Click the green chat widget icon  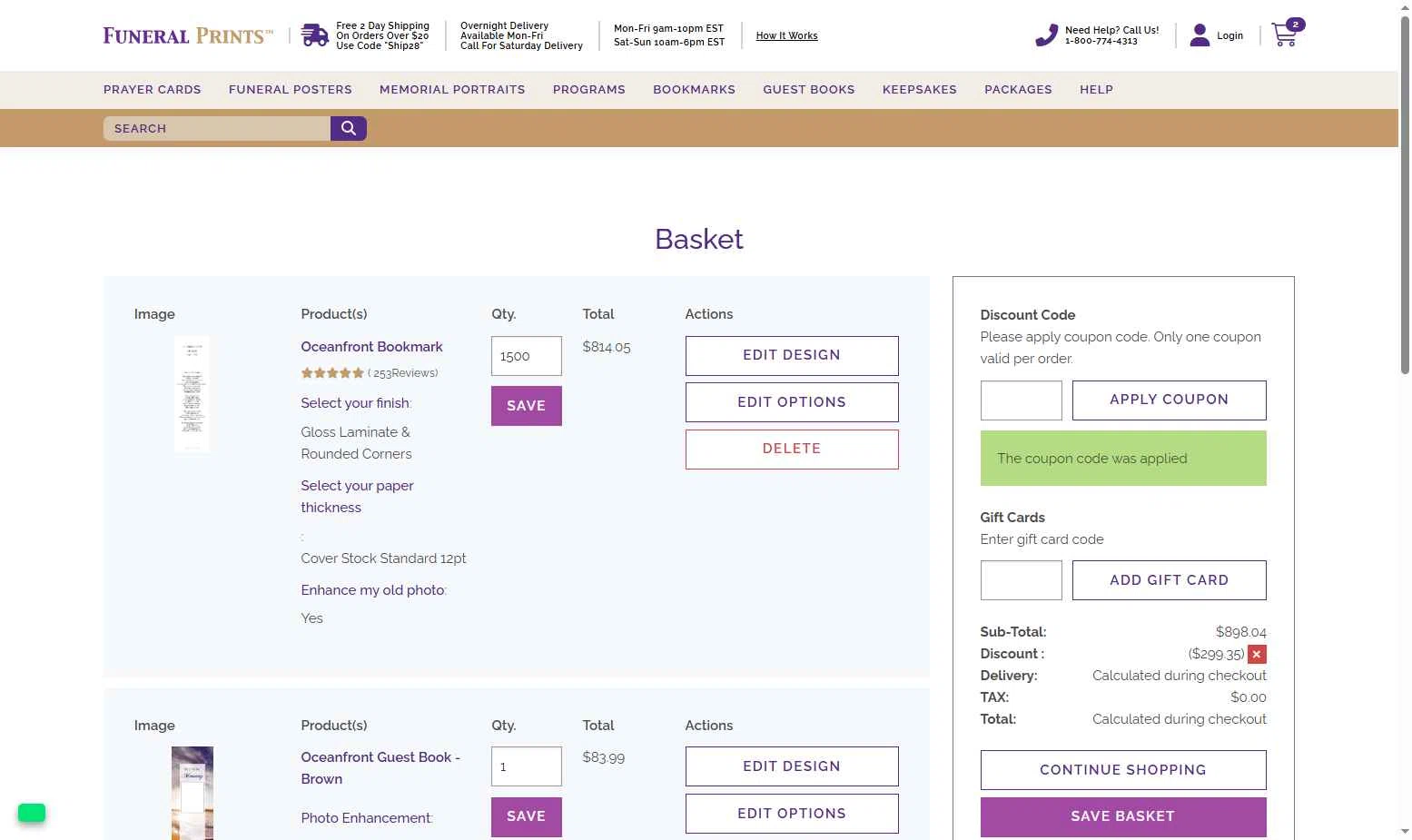point(32,813)
